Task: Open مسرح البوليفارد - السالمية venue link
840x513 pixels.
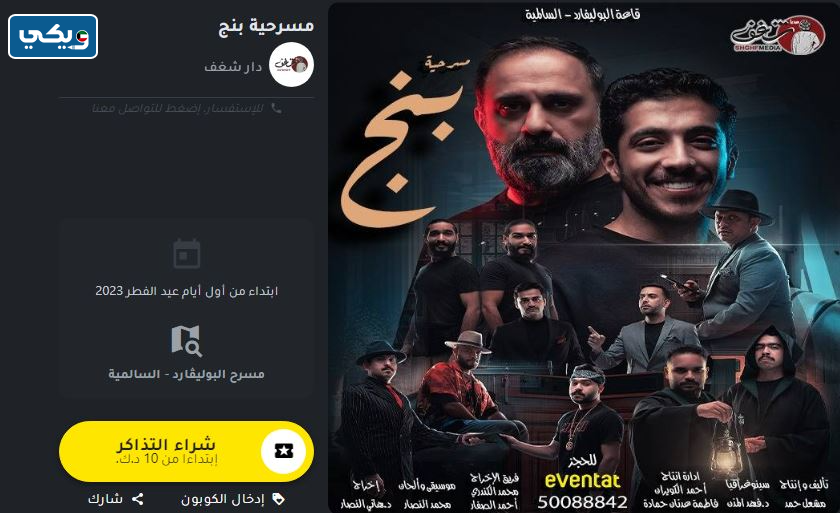Action: (186, 374)
